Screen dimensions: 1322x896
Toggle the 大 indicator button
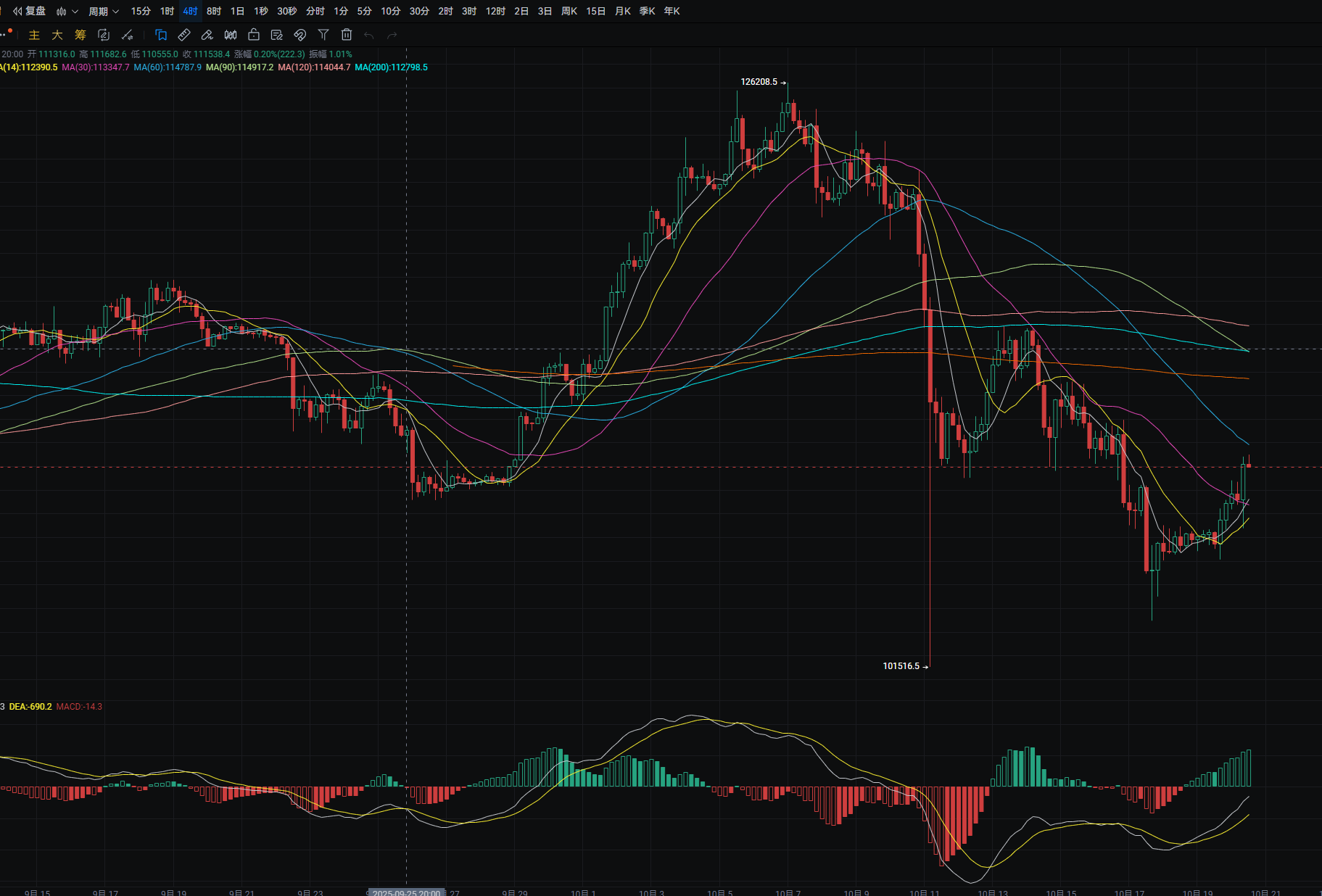pyautogui.click(x=57, y=35)
